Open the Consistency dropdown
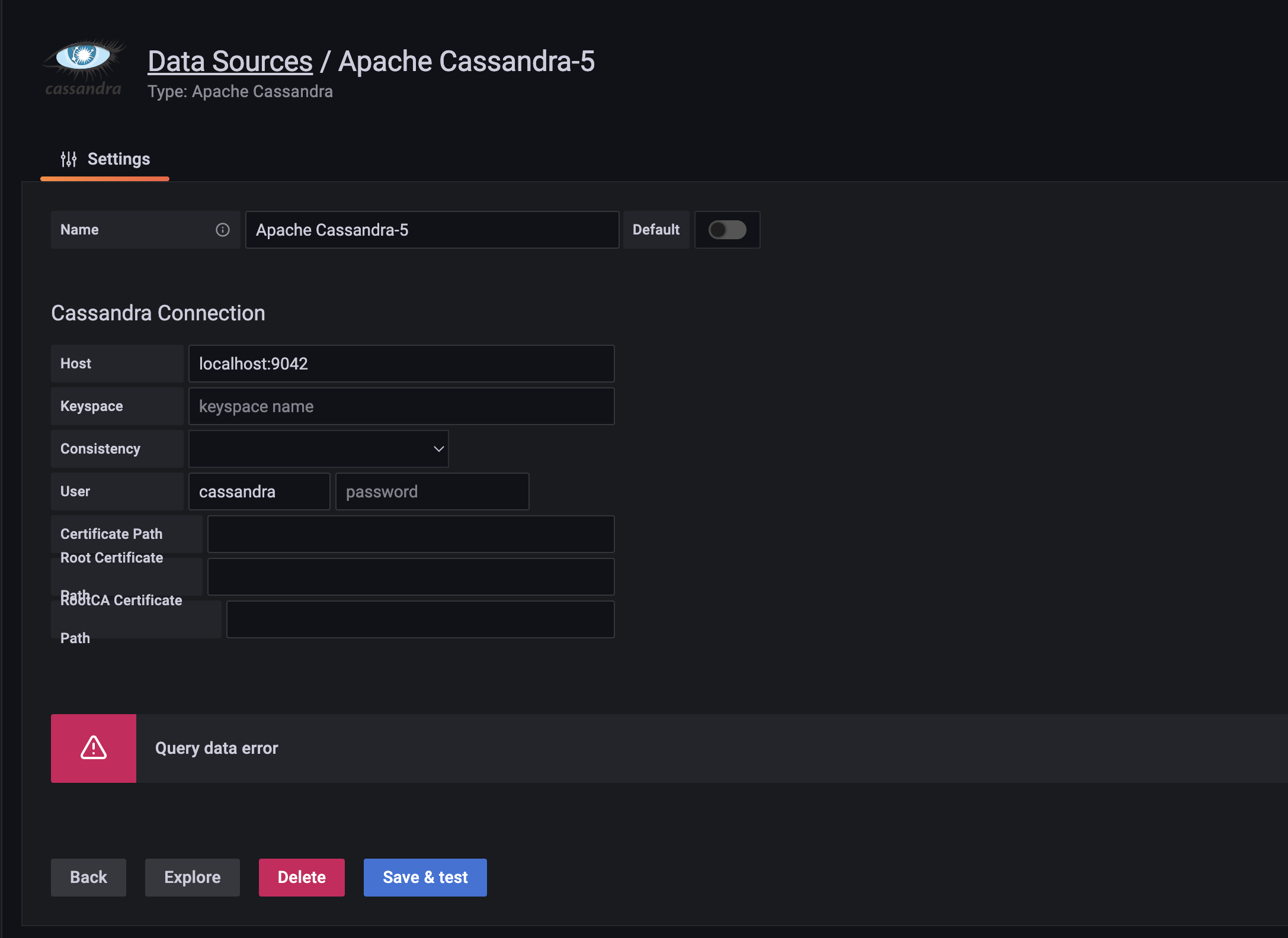1288x938 pixels. tap(318, 449)
